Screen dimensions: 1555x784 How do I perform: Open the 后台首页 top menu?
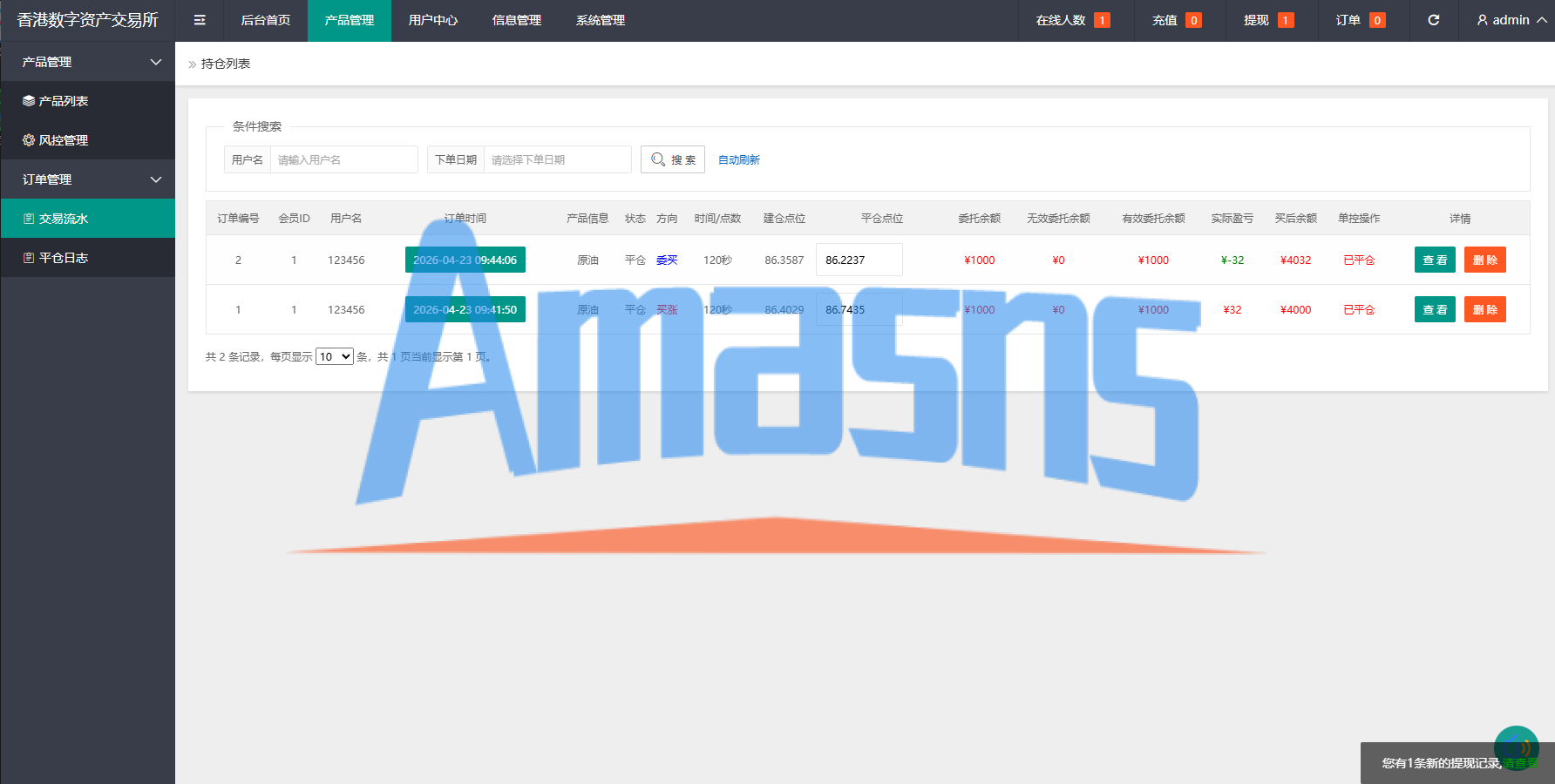point(266,20)
